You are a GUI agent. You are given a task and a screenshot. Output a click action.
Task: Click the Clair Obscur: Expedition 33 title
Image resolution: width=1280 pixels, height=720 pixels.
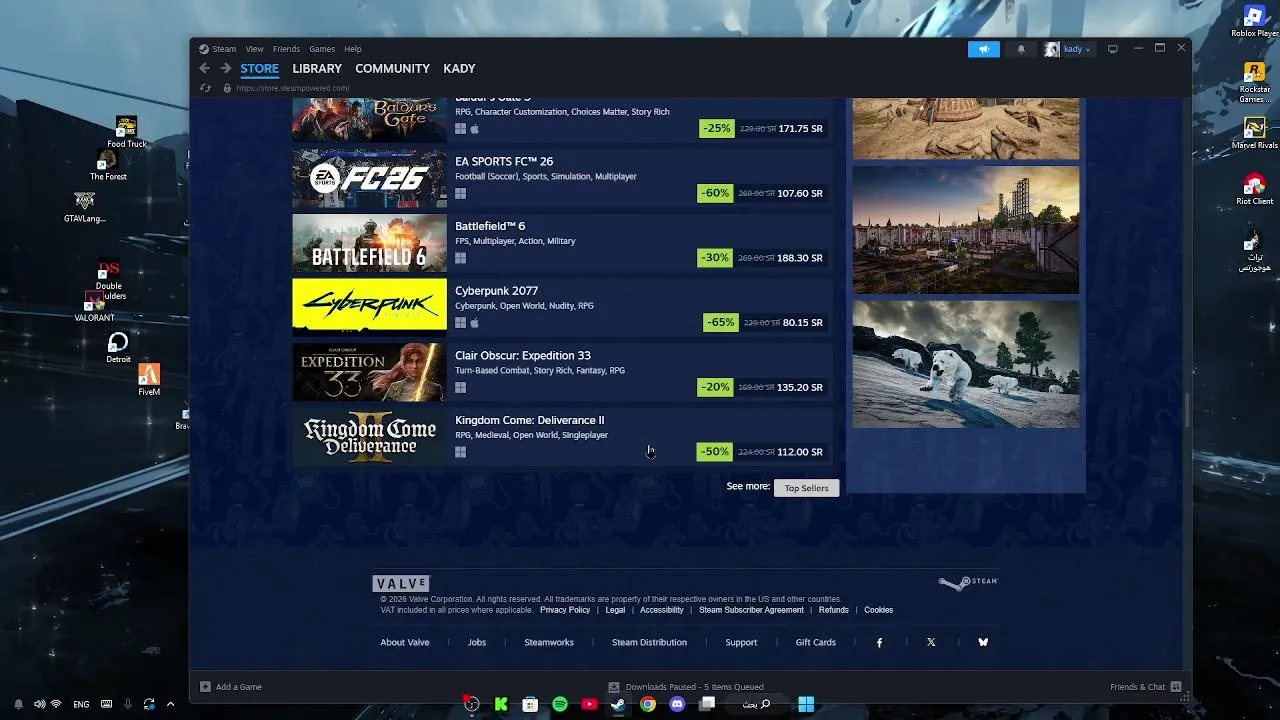coord(522,355)
